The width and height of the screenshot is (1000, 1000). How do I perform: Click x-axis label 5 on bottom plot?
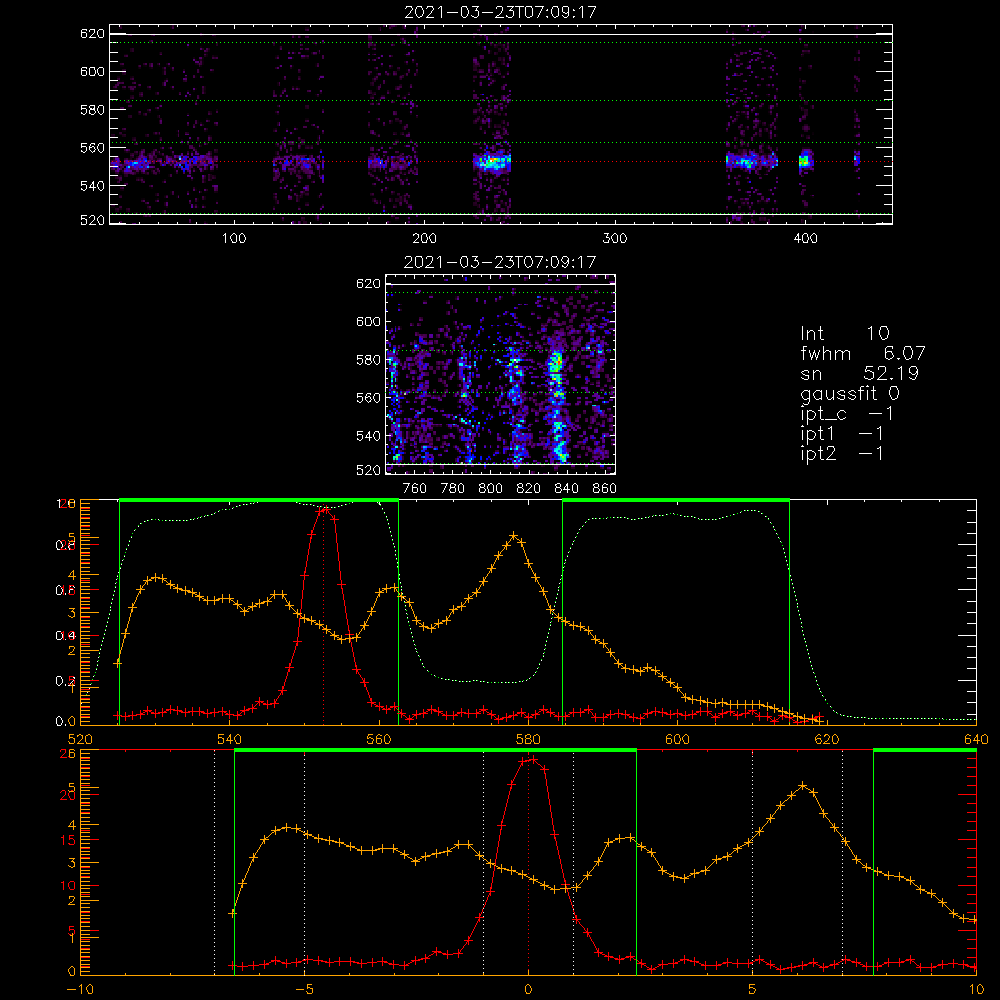coord(753,990)
